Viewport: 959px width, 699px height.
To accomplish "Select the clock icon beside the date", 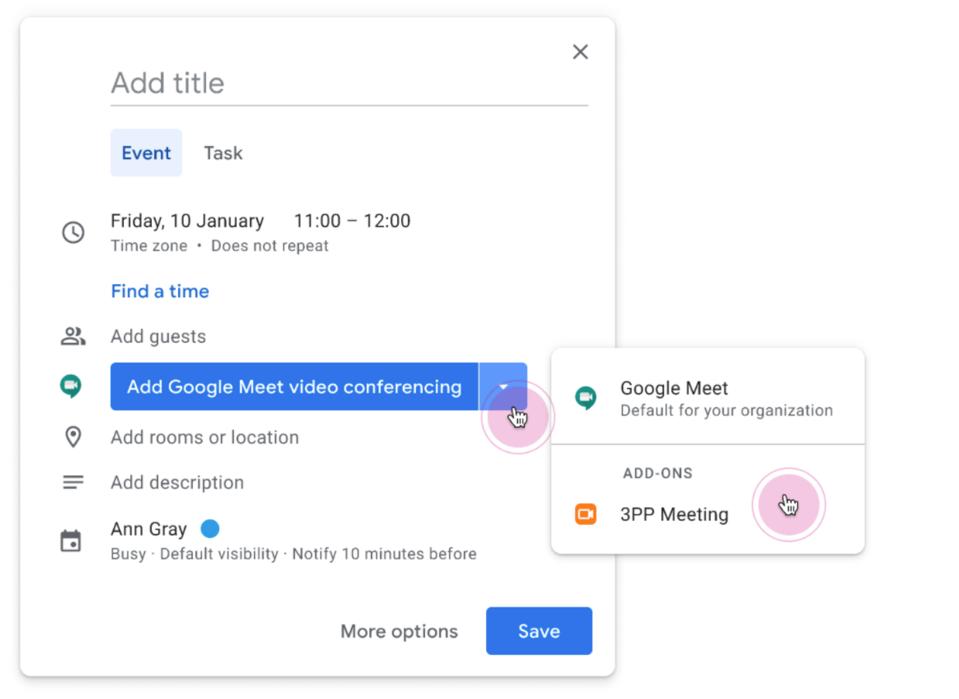I will (x=72, y=232).
